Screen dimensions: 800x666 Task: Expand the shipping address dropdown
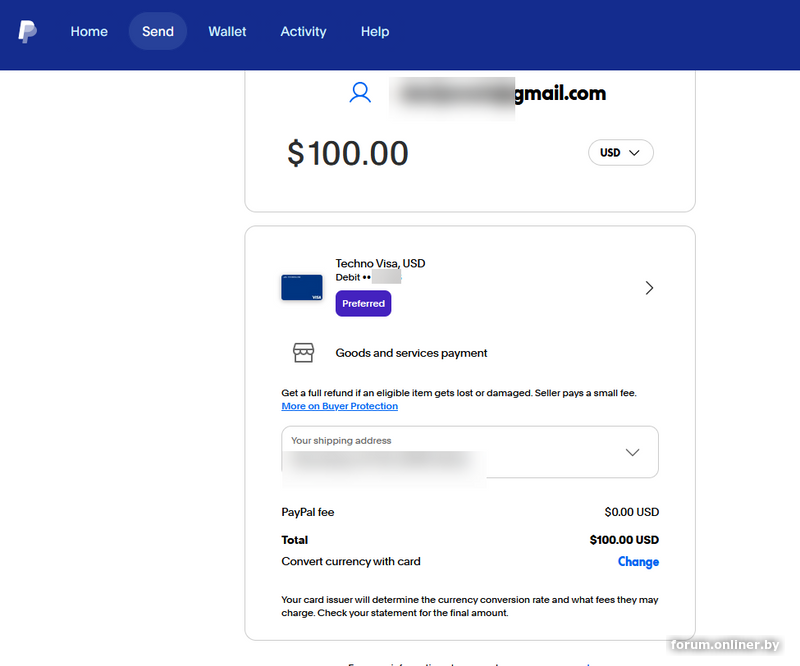pyautogui.click(x=632, y=452)
